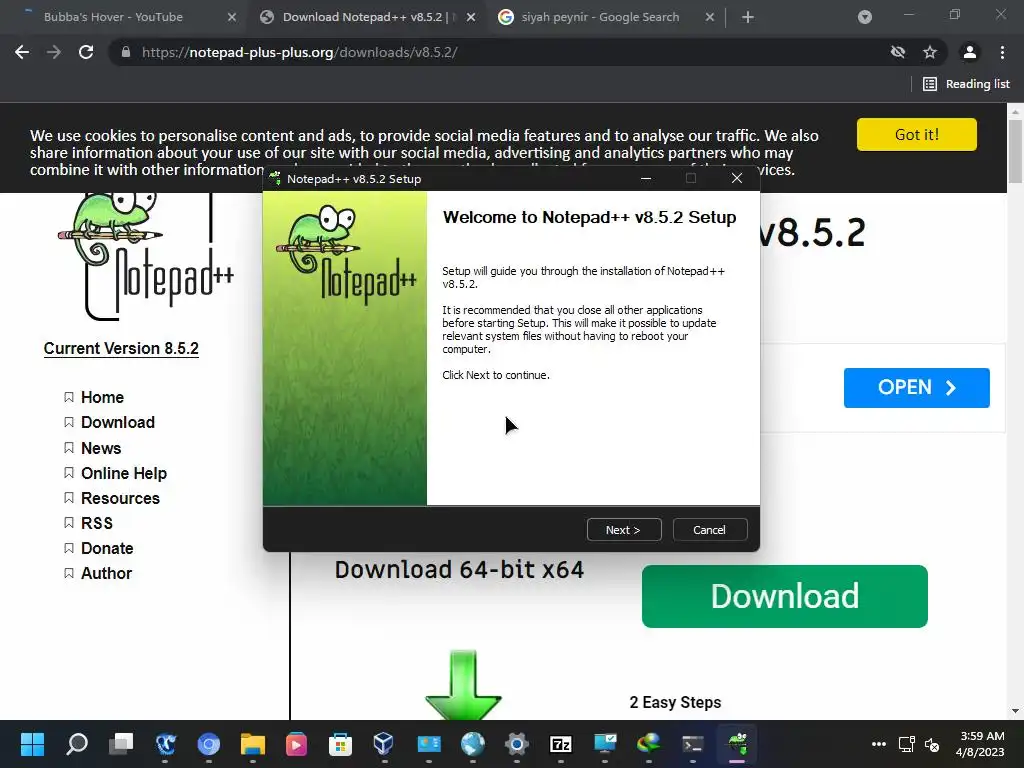The height and width of the screenshot is (768, 1024).
Task: Close the Notepad++ Setup window
Action: [737, 178]
